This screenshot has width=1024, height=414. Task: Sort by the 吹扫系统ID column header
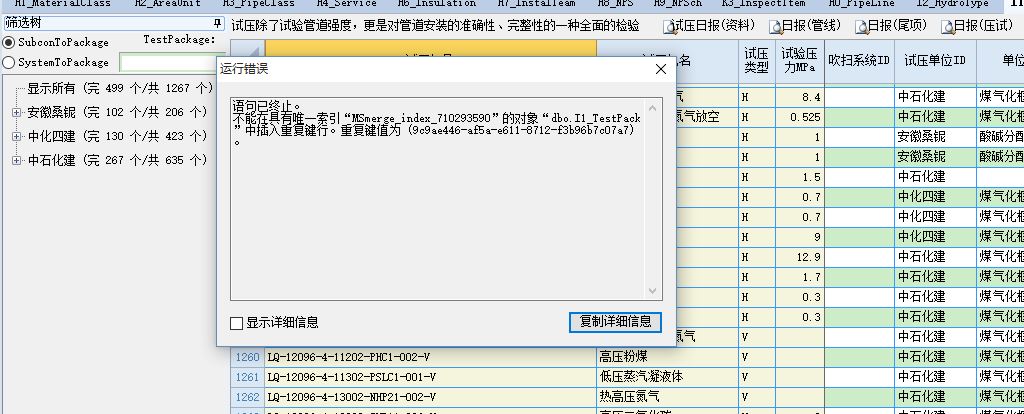[859, 61]
